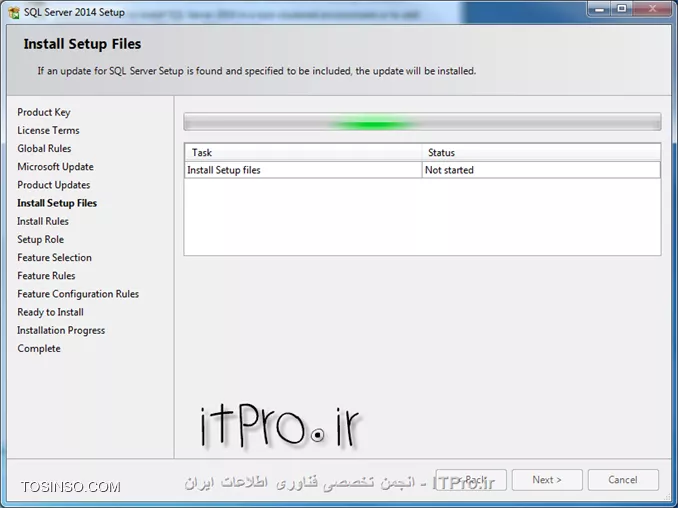Go to the Microsoft Update step

pos(55,166)
